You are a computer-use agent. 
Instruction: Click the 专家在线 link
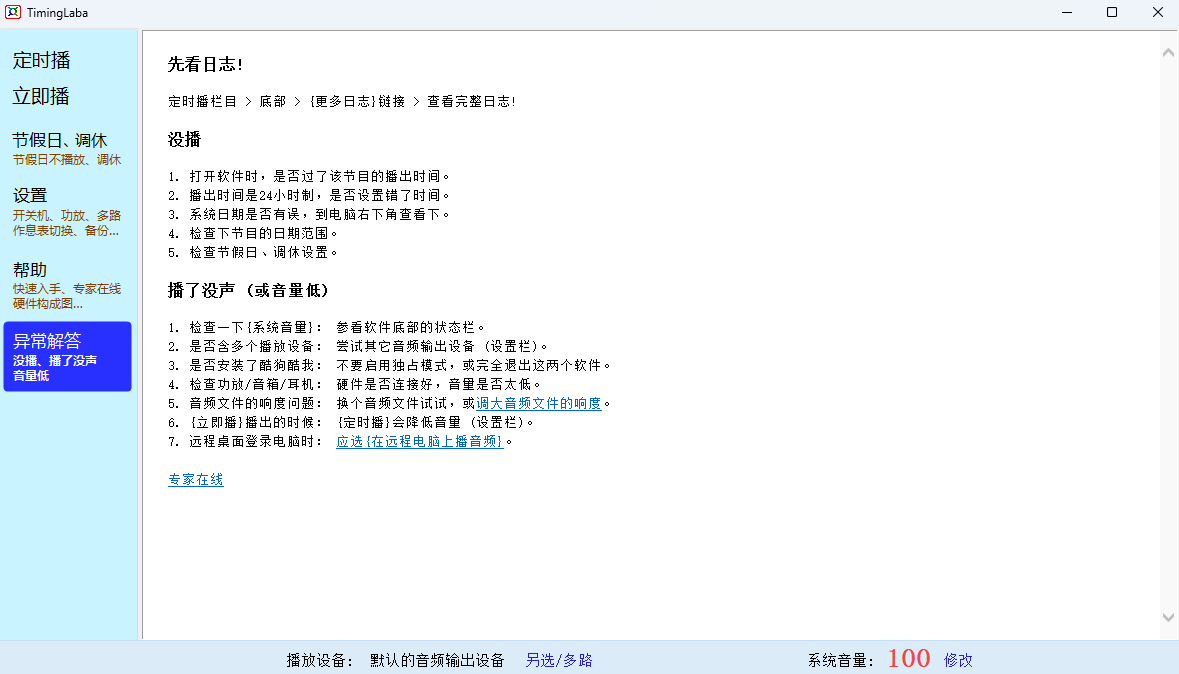(196, 480)
